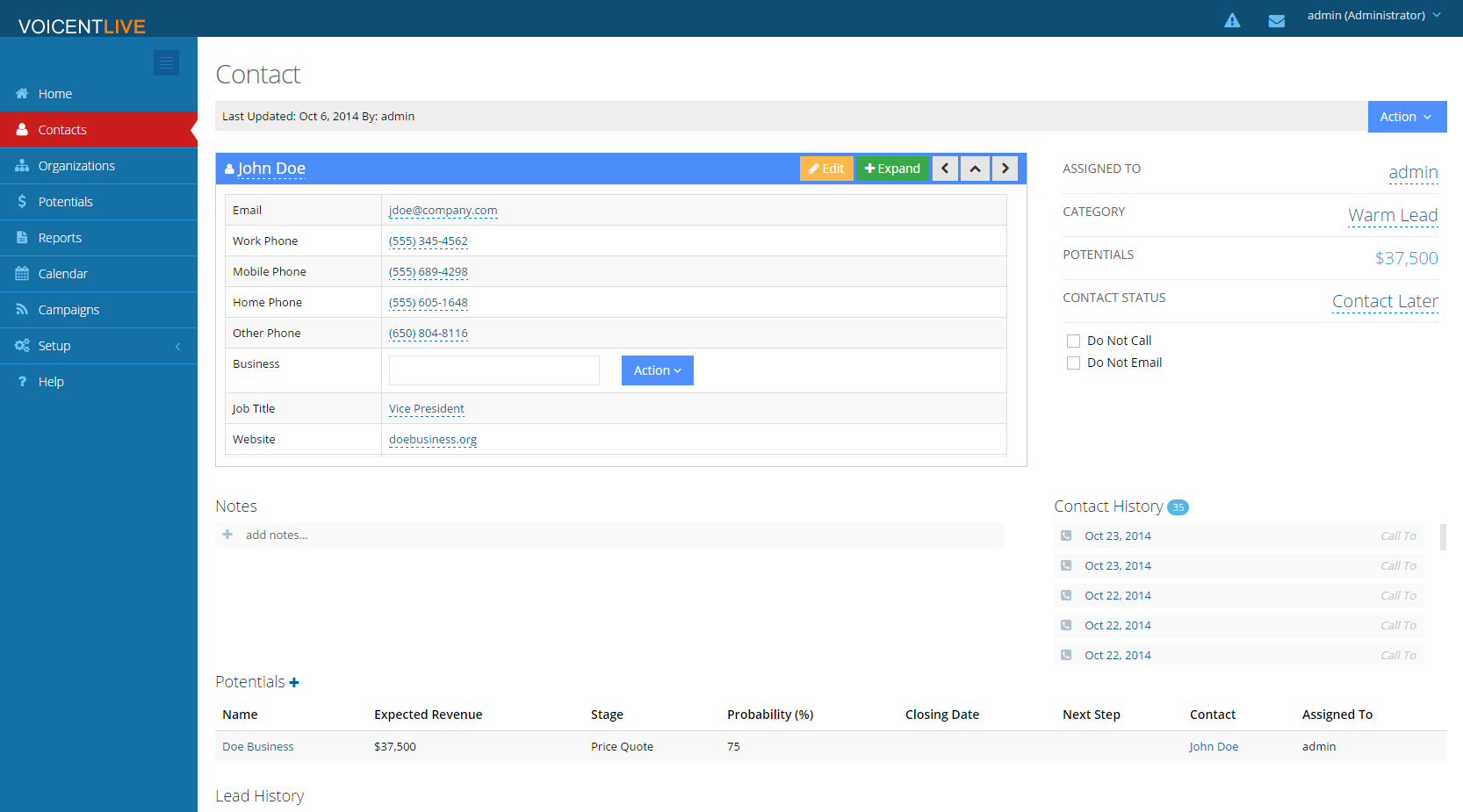
Task: Click the plus icon beside add notes
Action: [227, 535]
